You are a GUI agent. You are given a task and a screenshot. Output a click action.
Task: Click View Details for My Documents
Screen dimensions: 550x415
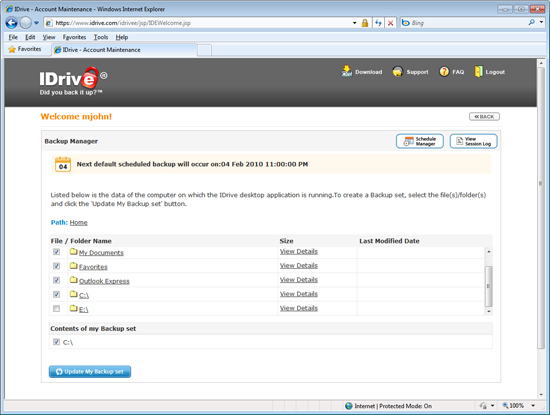299,252
